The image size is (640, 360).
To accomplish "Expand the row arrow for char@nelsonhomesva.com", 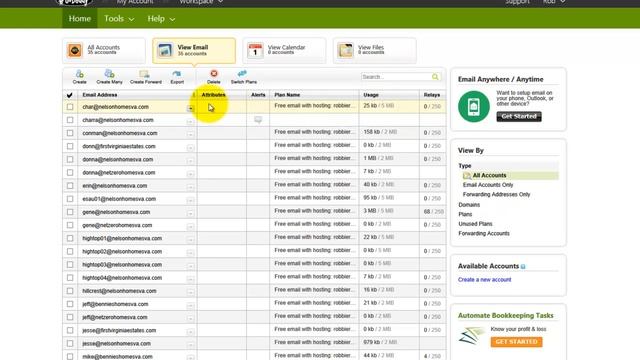I will [x=190, y=108].
